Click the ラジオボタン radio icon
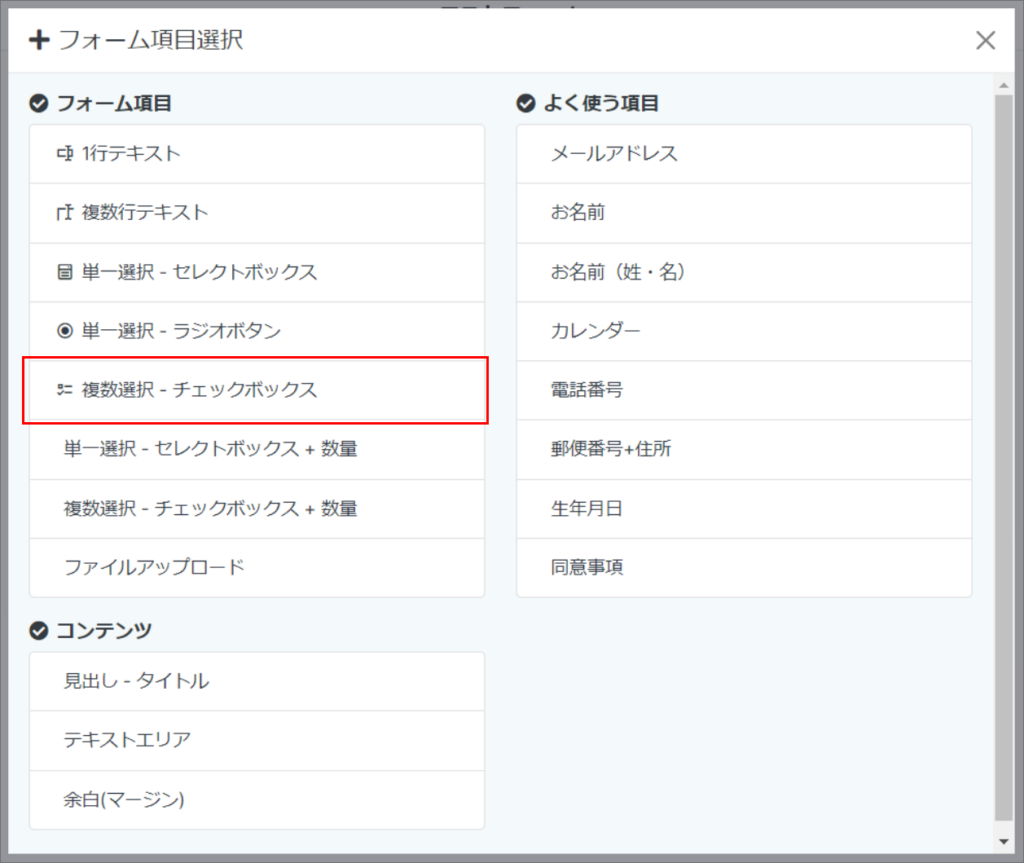 click(x=65, y=331)
